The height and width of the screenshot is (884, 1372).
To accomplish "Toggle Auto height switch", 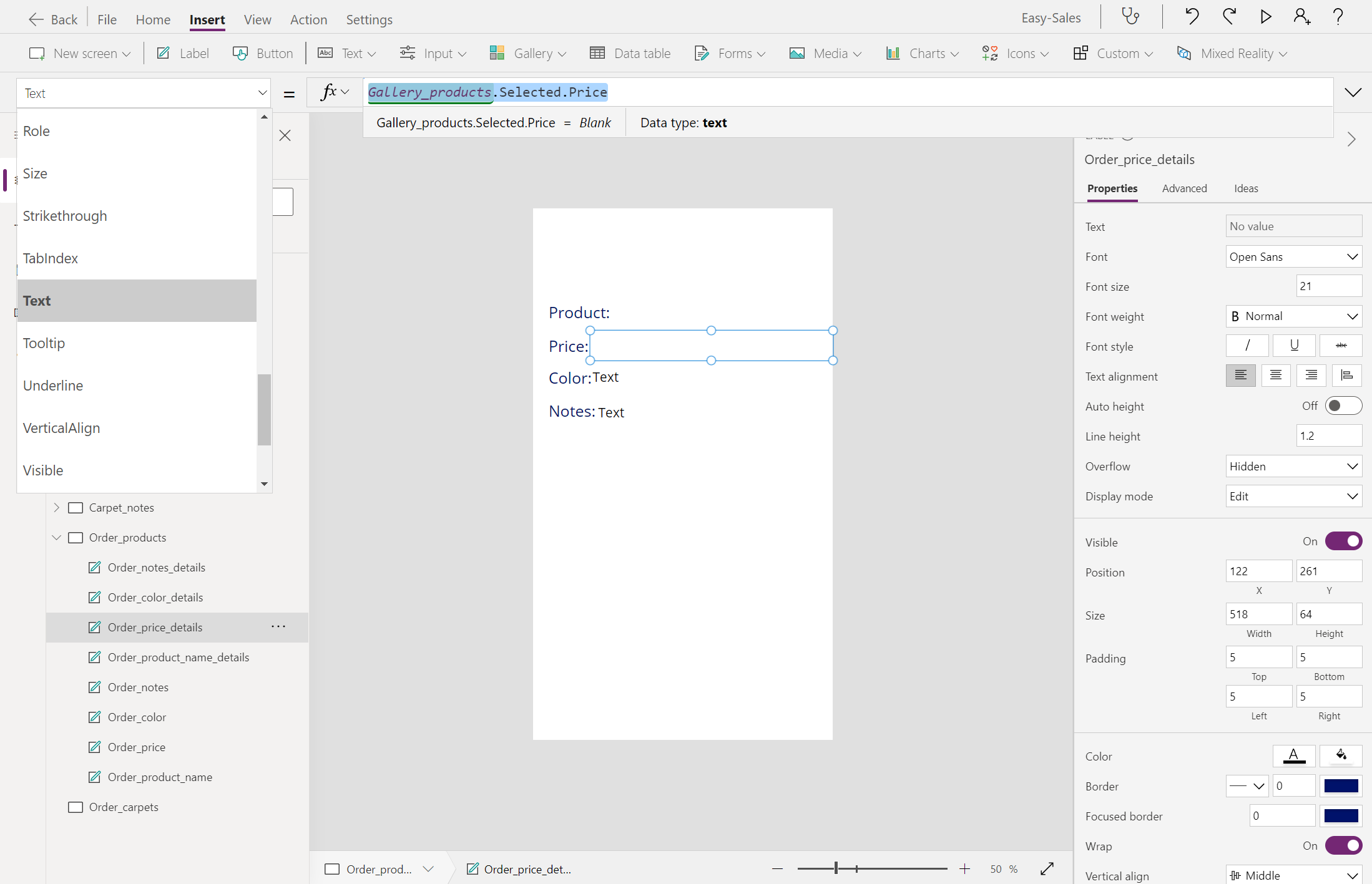I will pyautogui.click(x=1343, y=406).
